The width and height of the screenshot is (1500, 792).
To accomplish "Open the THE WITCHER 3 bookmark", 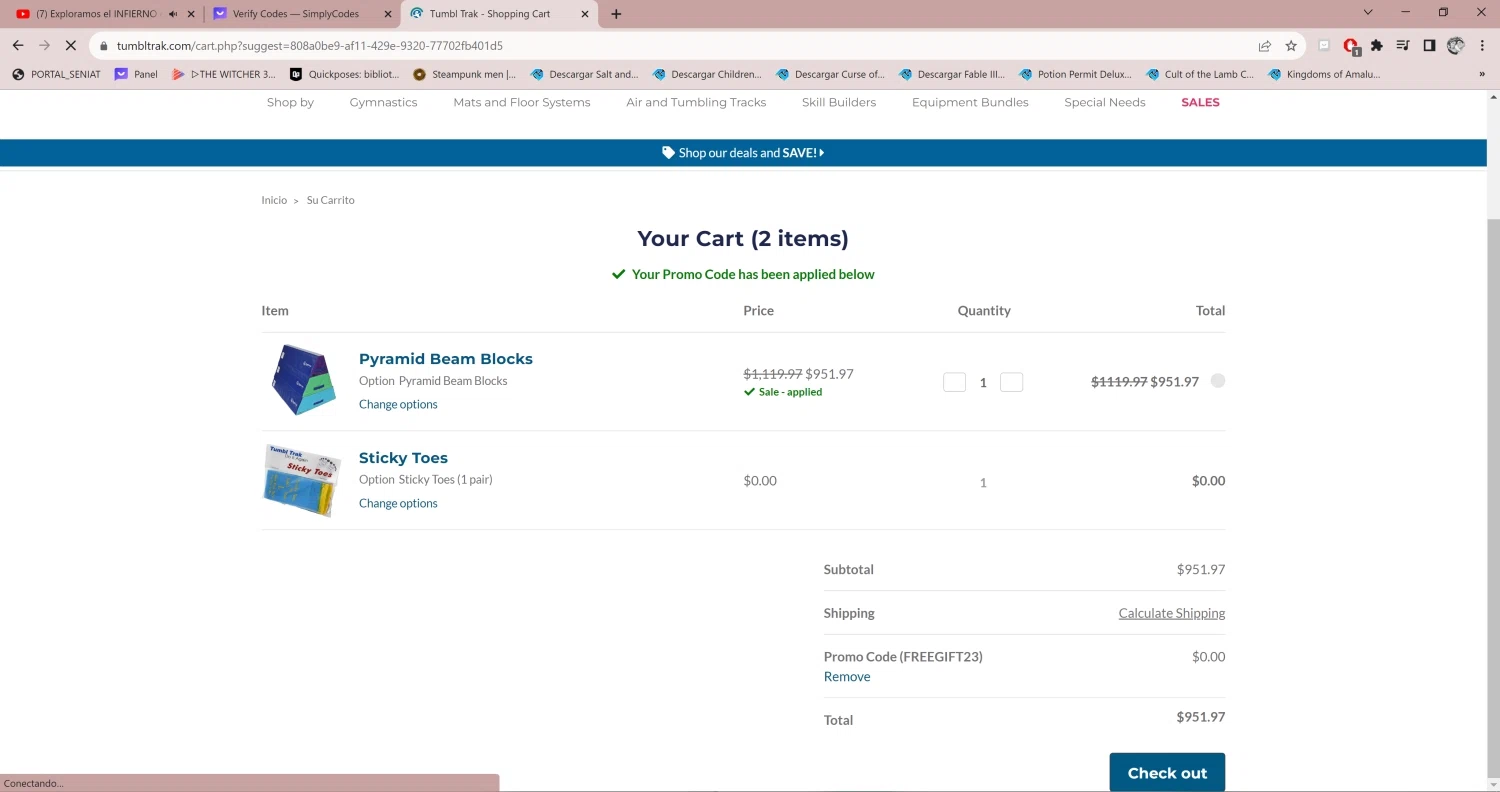I will tap(224, 74).
